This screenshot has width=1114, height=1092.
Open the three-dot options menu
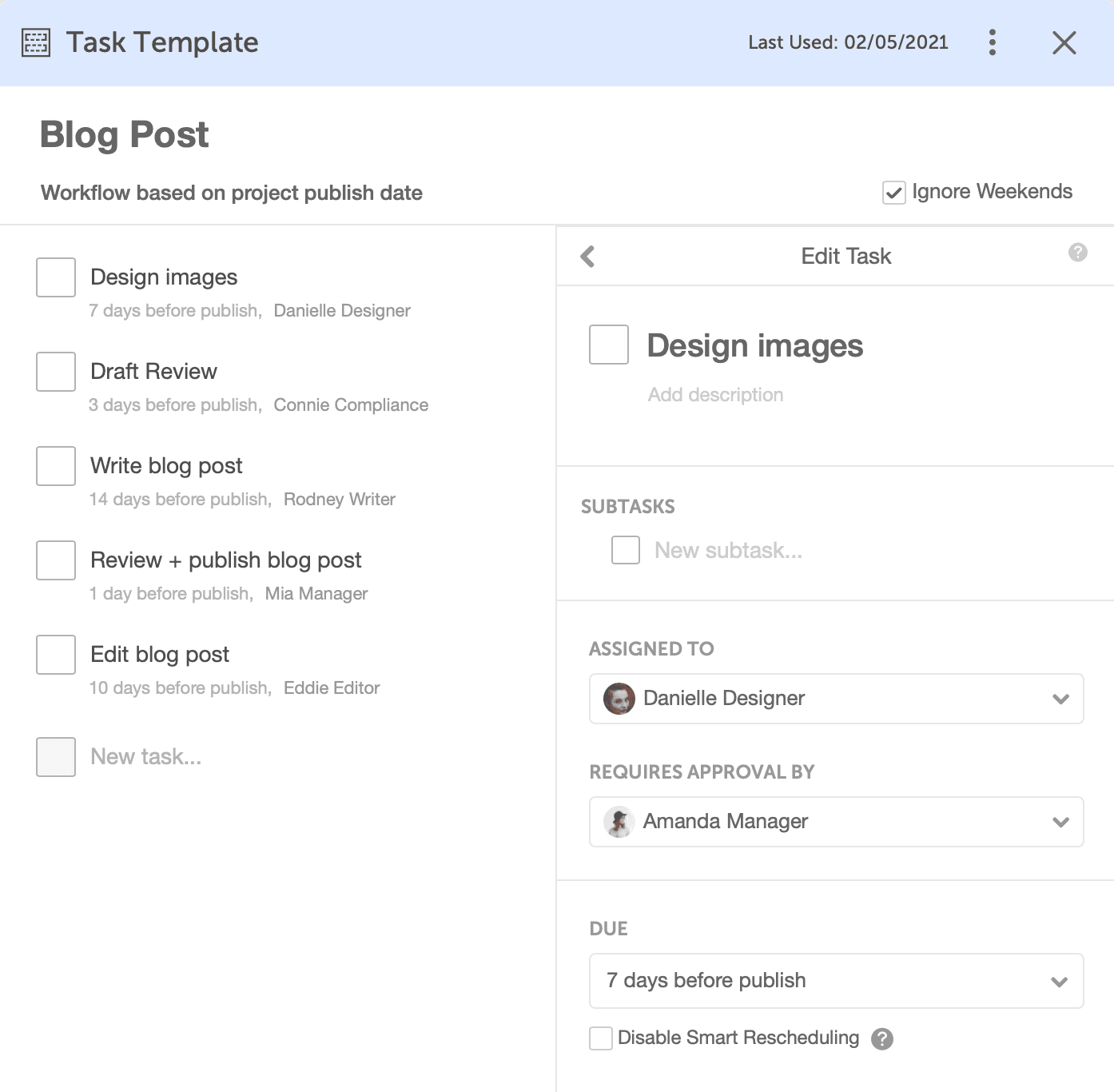coord(992,43)
